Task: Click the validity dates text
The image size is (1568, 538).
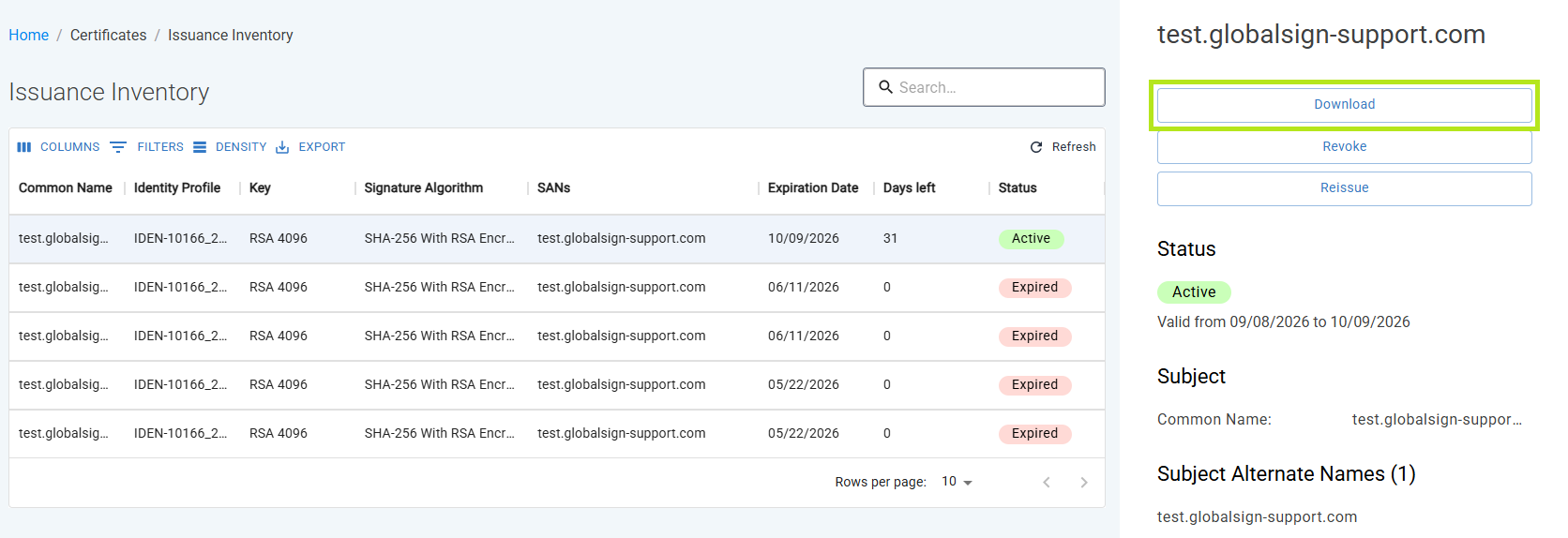Action: point(1284,322)
